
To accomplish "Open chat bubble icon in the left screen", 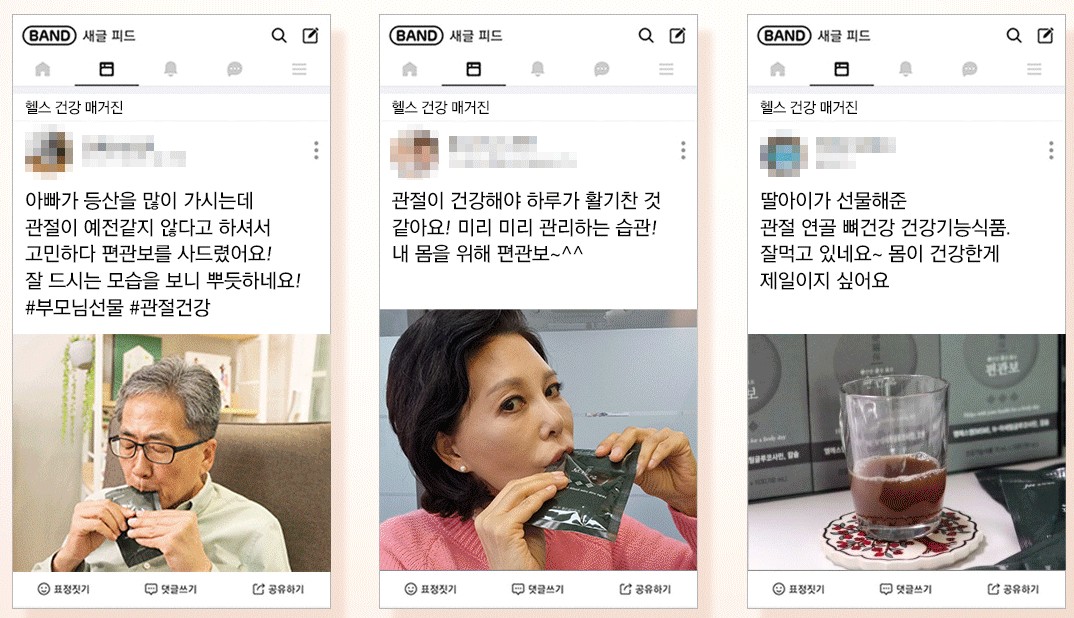I will [x=235, y=69].
